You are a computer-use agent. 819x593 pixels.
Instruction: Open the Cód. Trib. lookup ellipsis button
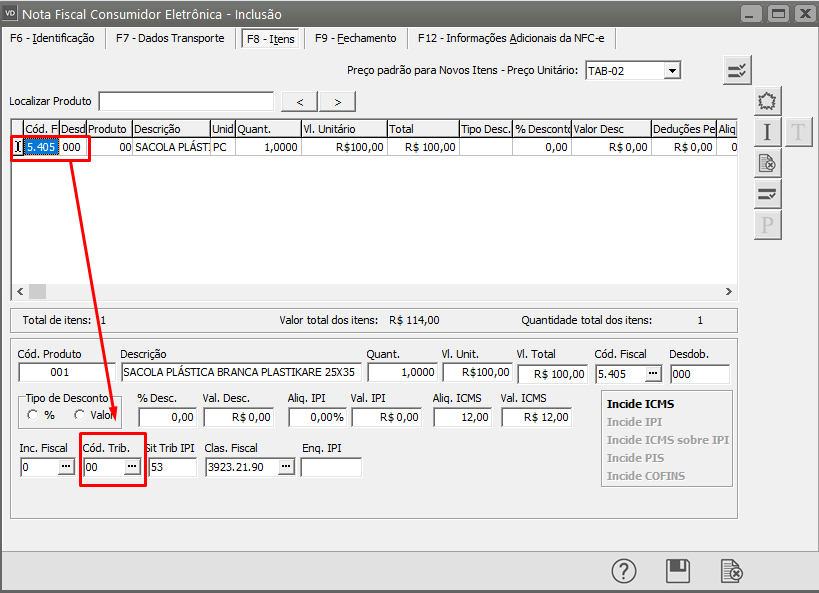[131, 467]
